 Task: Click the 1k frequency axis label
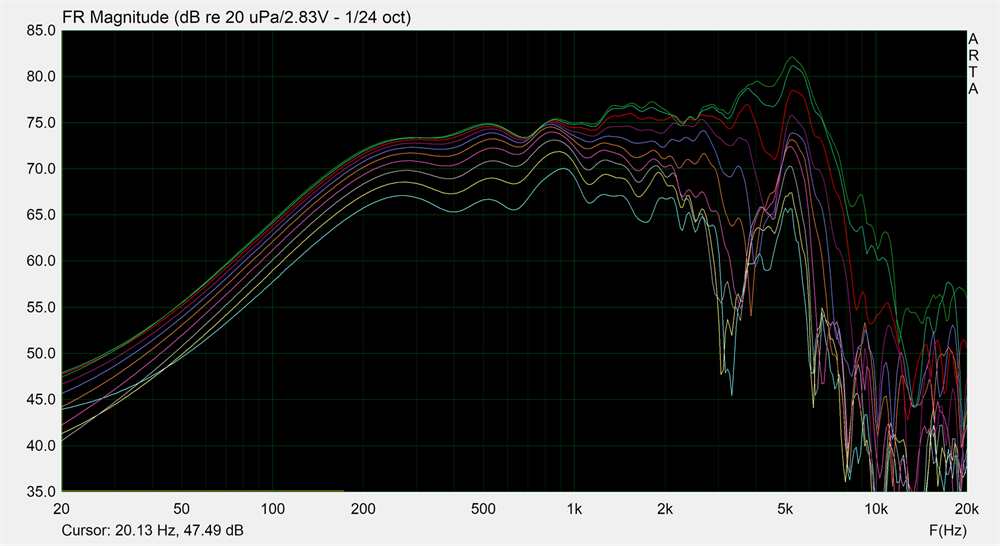pyautogui.click(x=574, y=509)
